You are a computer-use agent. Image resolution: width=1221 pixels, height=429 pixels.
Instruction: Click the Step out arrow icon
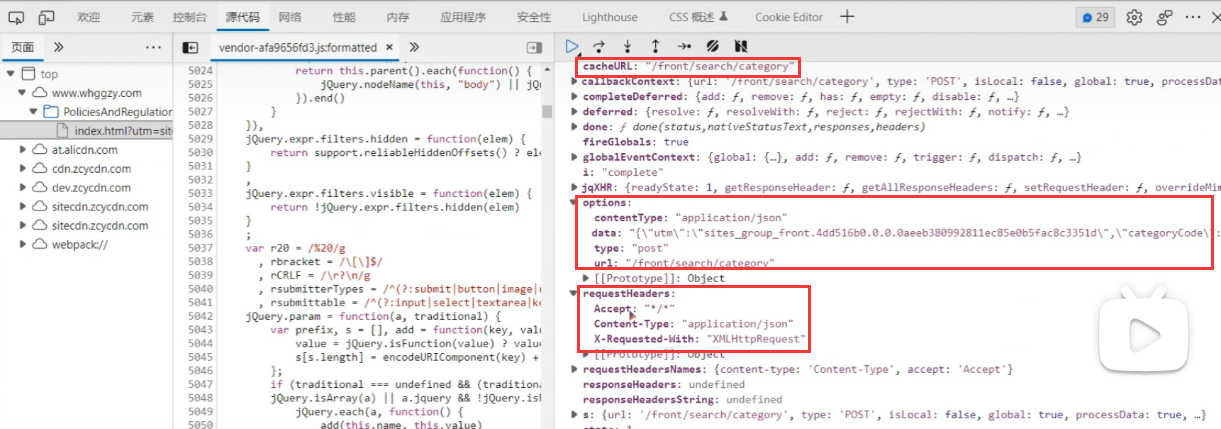[655, 46]
